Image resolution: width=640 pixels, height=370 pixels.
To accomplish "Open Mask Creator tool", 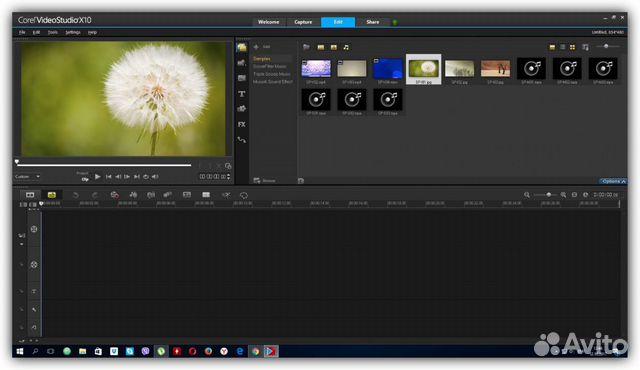I will [x=244, y=195].
